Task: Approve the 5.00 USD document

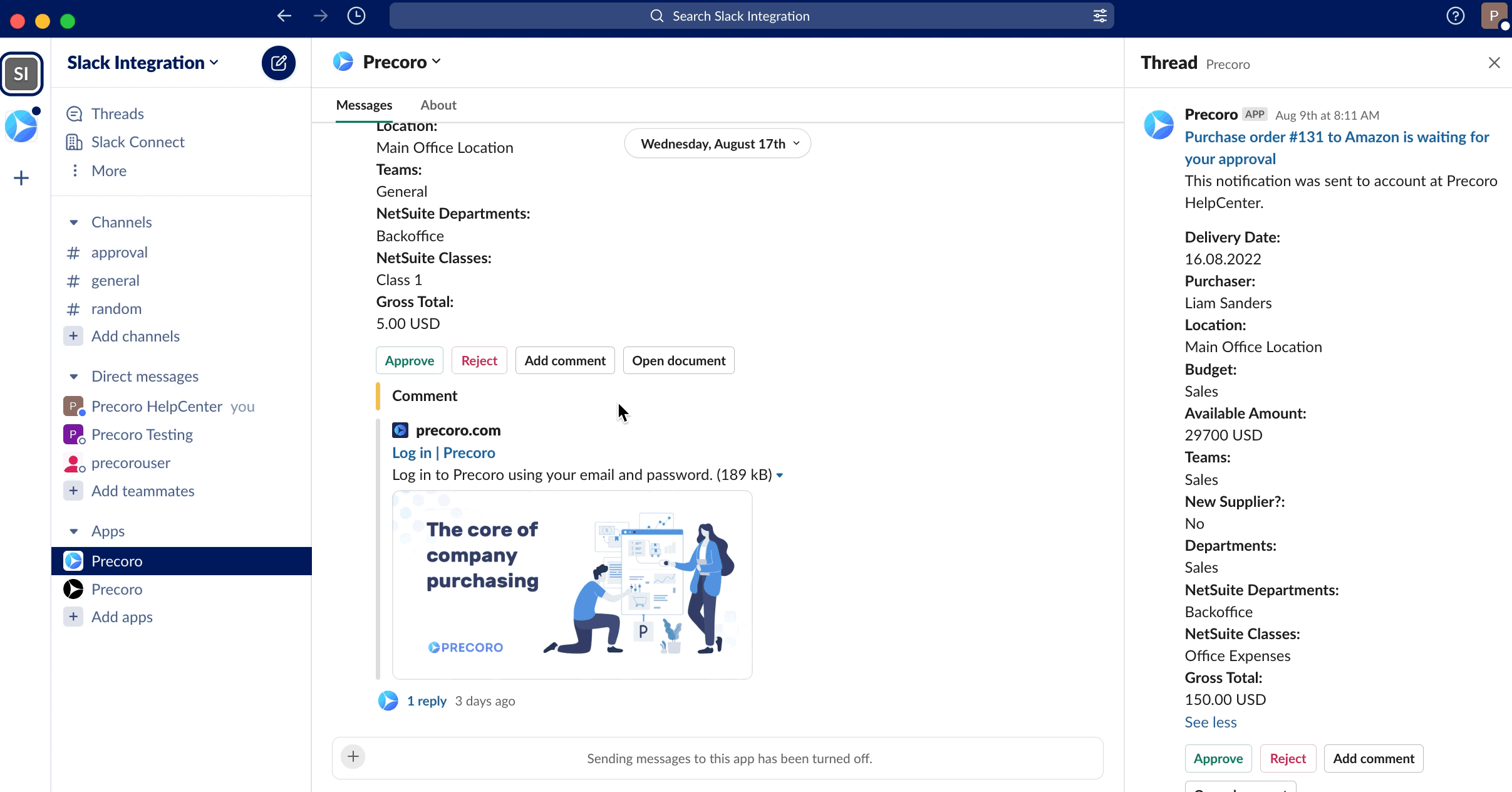Action: point(410,361)
